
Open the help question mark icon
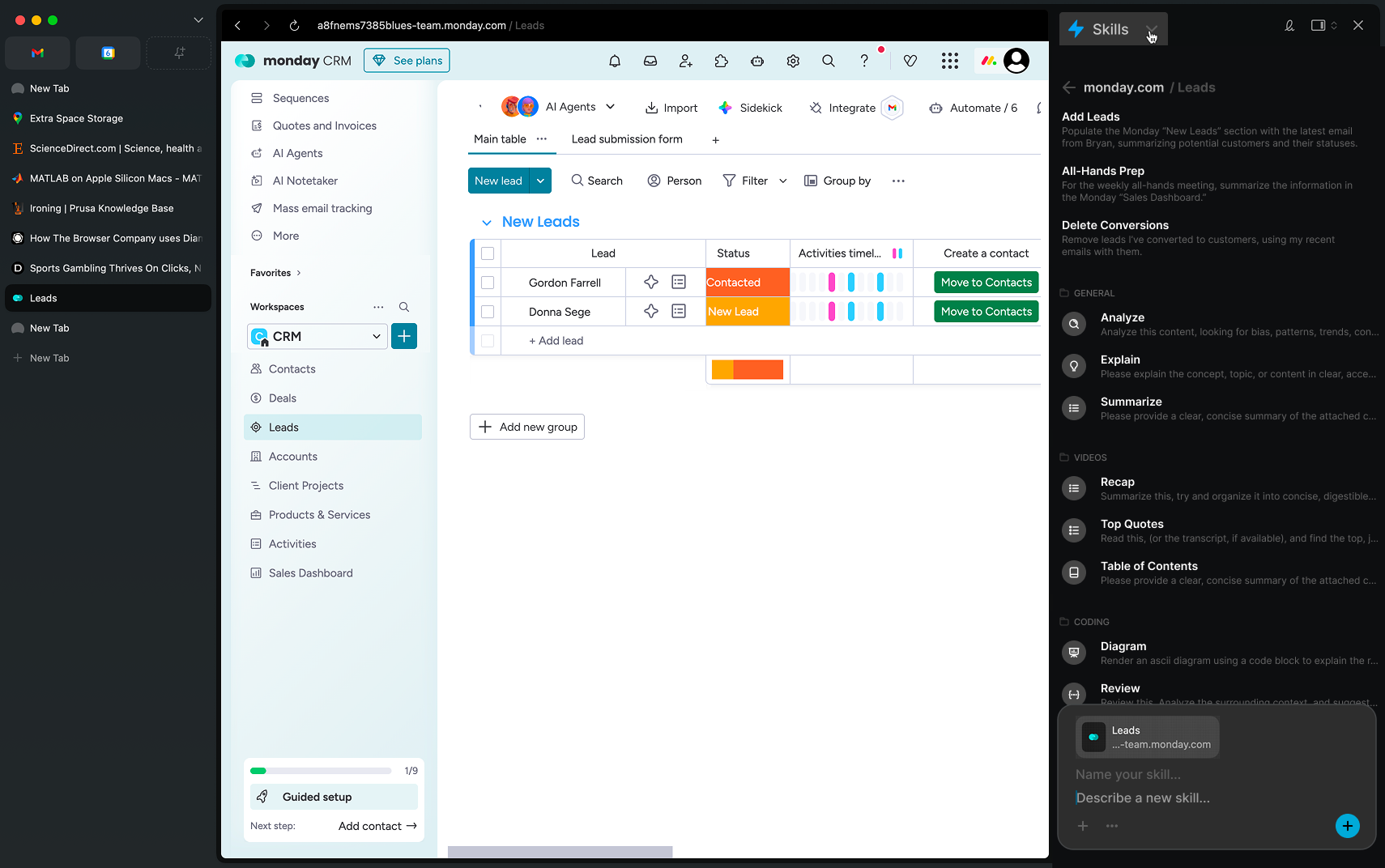point(864,61)
